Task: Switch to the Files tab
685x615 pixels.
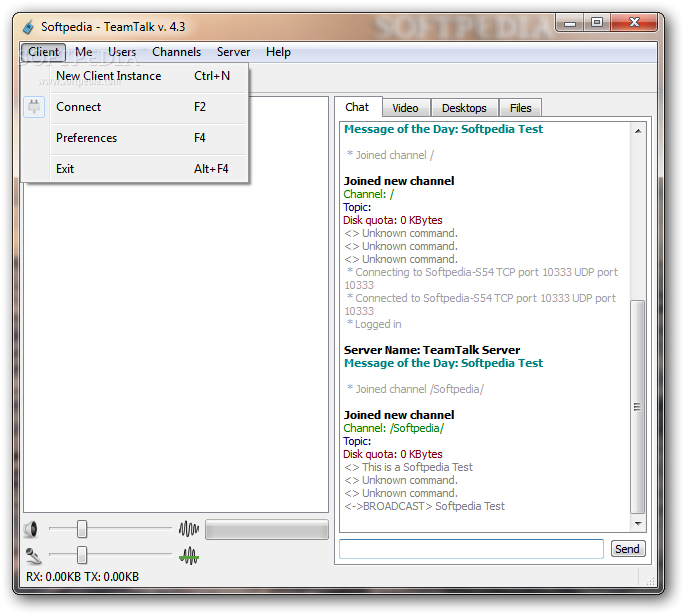Action: pos(520,108)
